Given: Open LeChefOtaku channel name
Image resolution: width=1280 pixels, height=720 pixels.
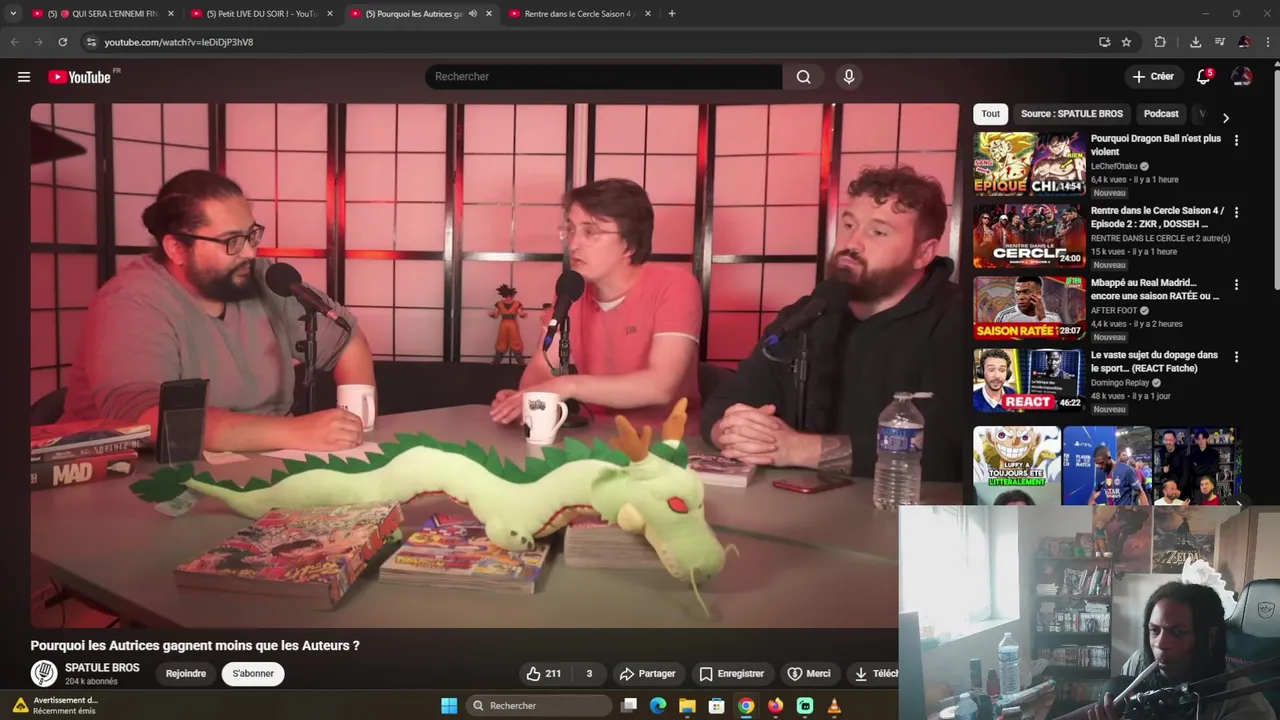Looking at the screenshot, I should (x=1114, y=166).
